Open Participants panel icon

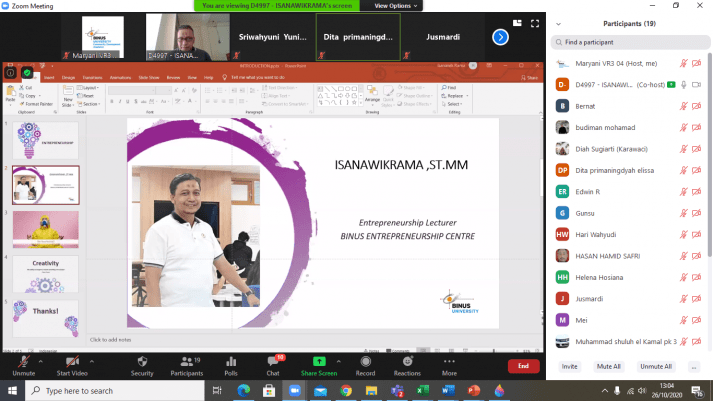click(x=186, y=366)
